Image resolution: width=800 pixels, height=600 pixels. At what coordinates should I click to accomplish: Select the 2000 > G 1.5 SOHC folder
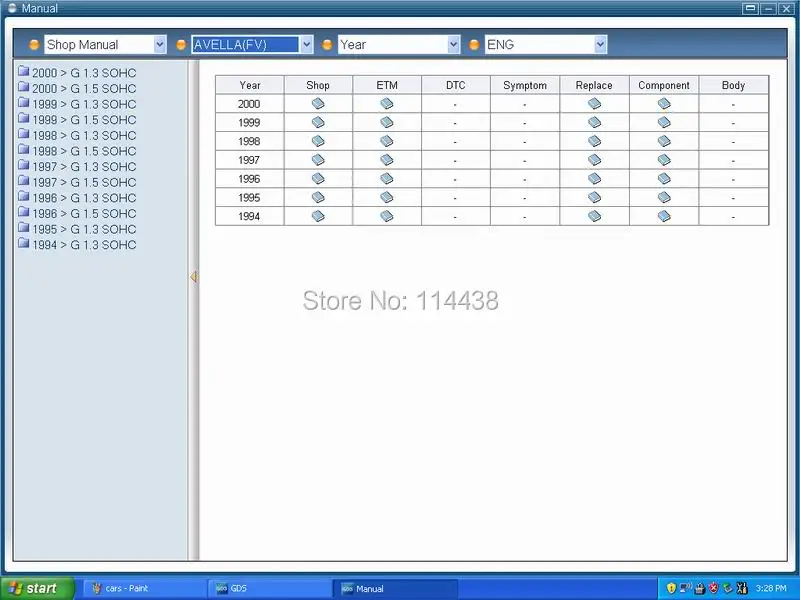[77, 88]
